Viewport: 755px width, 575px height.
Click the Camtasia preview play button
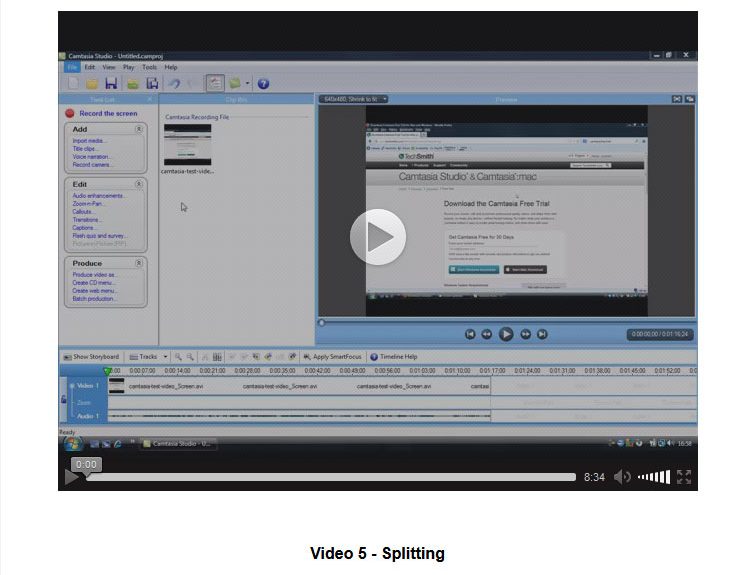[506, 334]
